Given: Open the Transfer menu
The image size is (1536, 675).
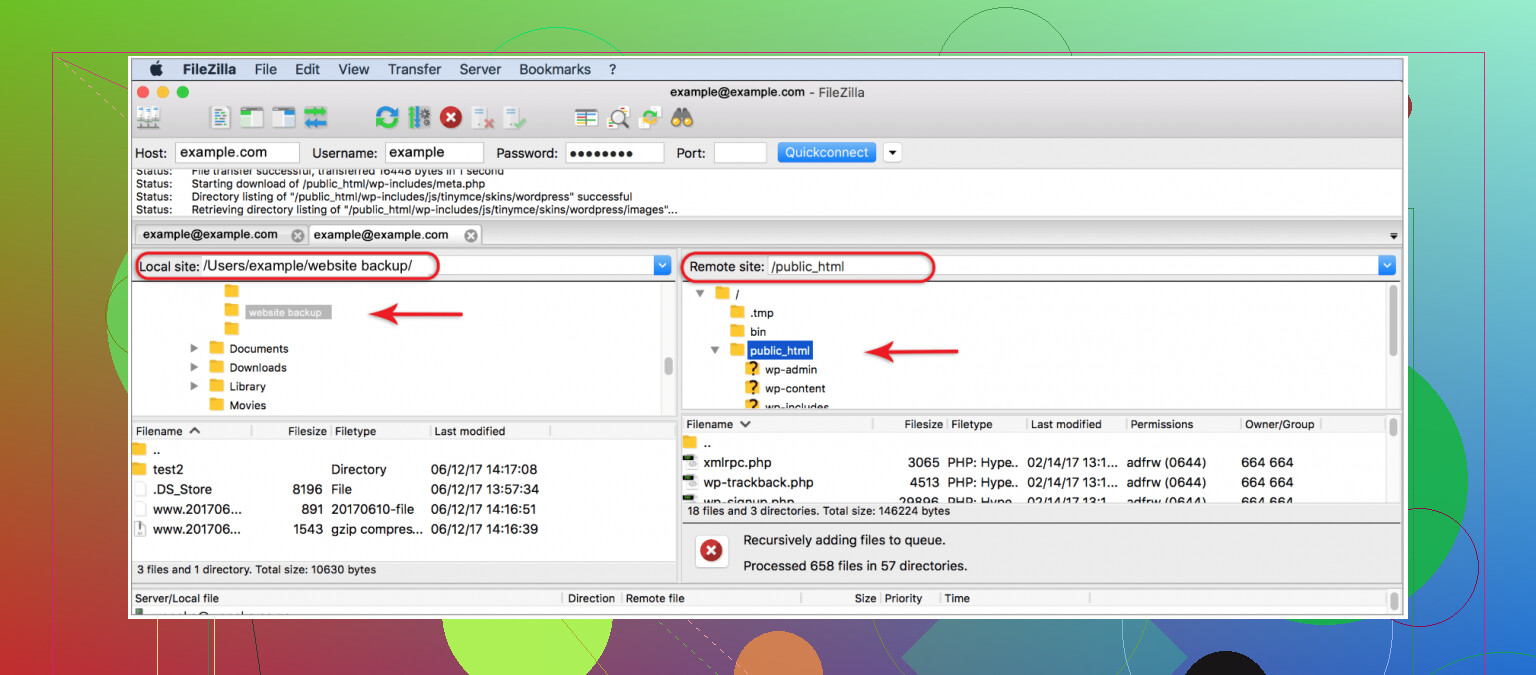Looking at the screenshot, I should [414, 69].
